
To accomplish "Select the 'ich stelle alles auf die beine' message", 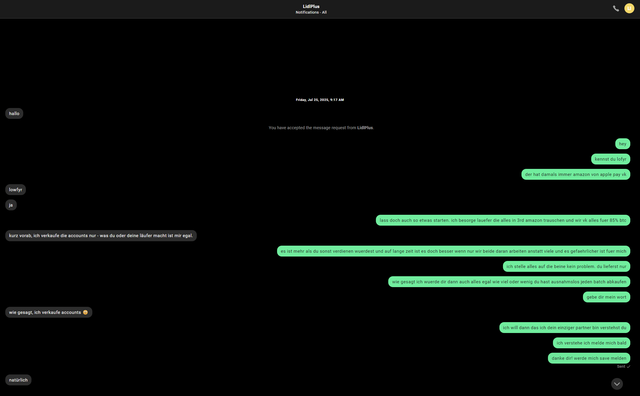I will [567, 266].
